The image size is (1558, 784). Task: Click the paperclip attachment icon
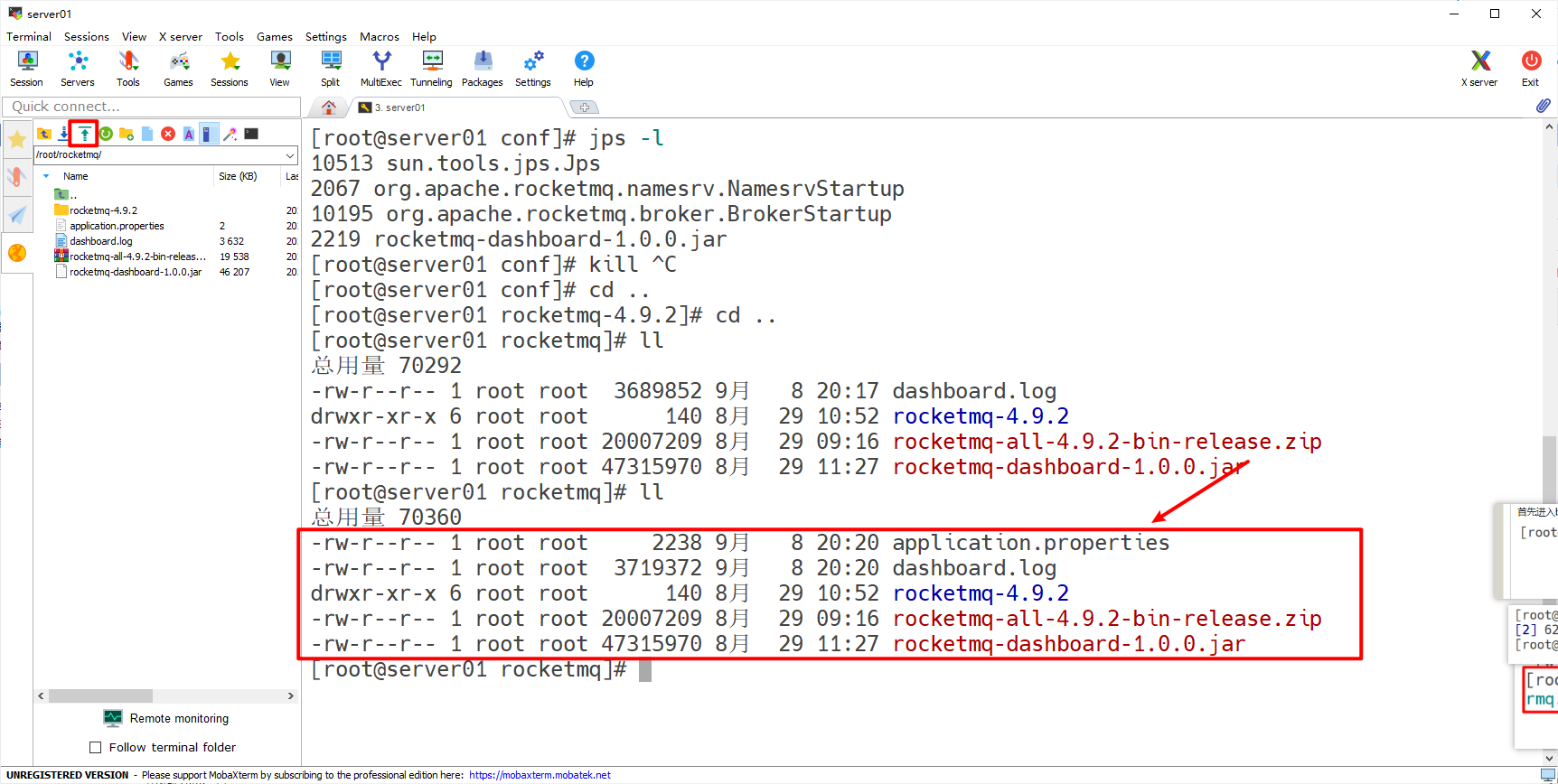coord(1544,106)
